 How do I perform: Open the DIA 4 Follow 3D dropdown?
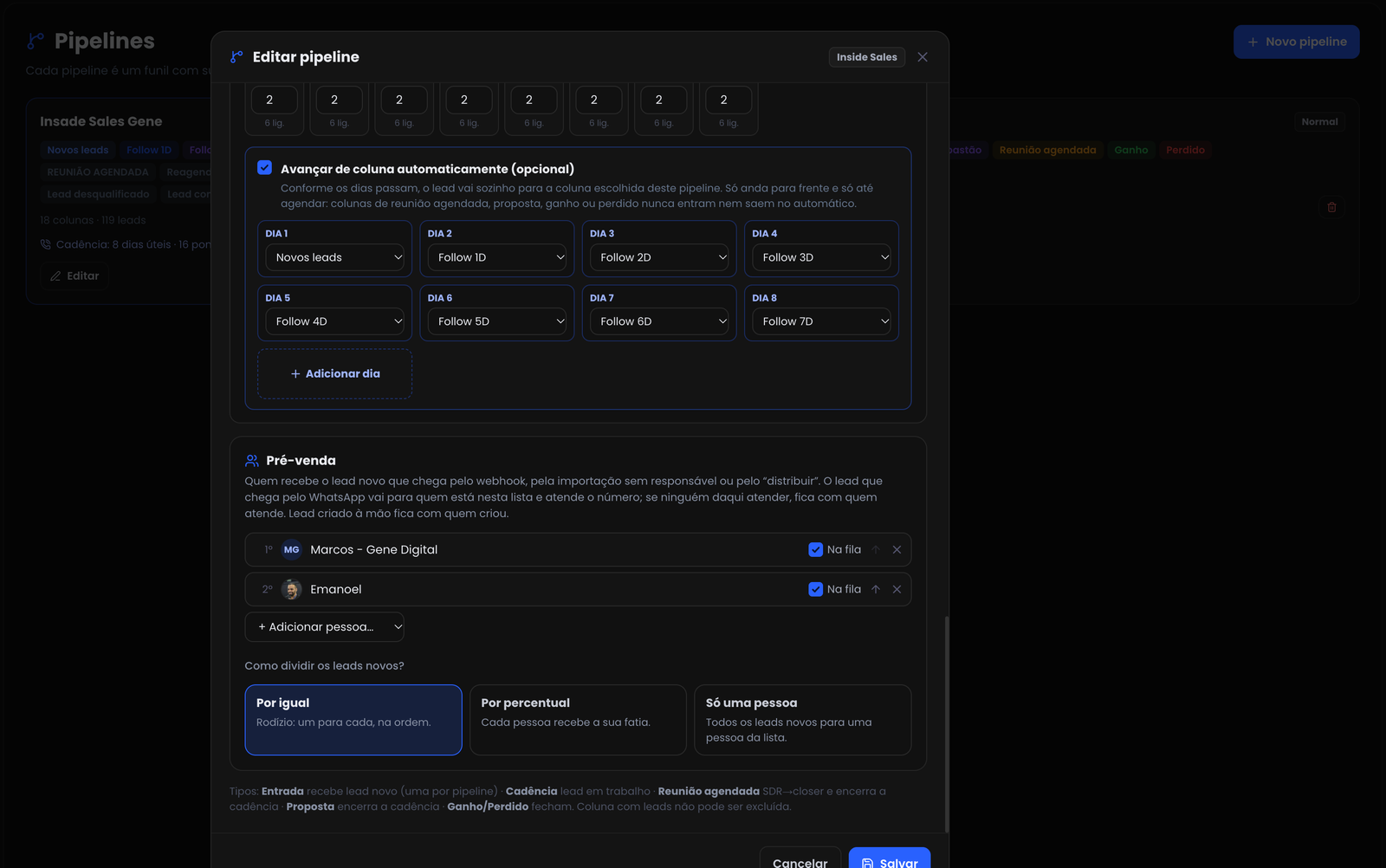click(822, 257)
